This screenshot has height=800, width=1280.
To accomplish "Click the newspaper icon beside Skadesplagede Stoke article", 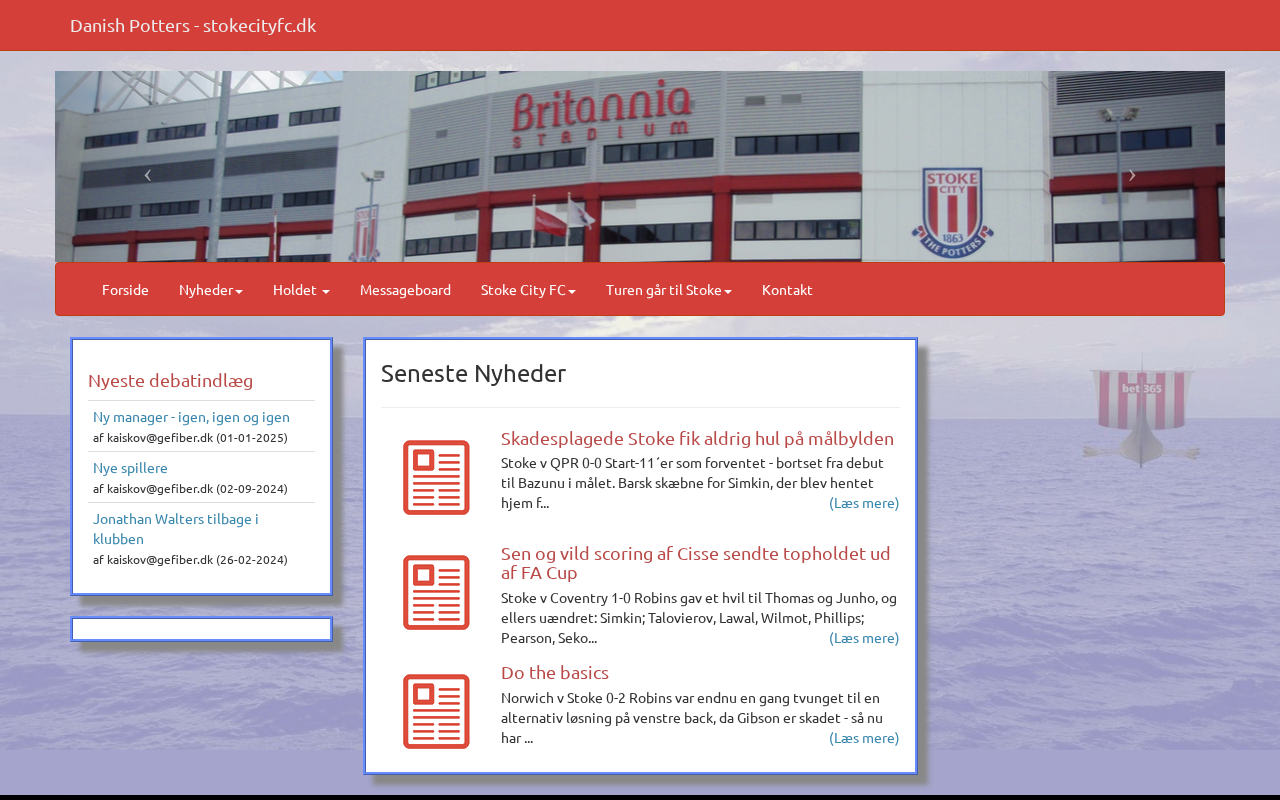I will [436, 477].
